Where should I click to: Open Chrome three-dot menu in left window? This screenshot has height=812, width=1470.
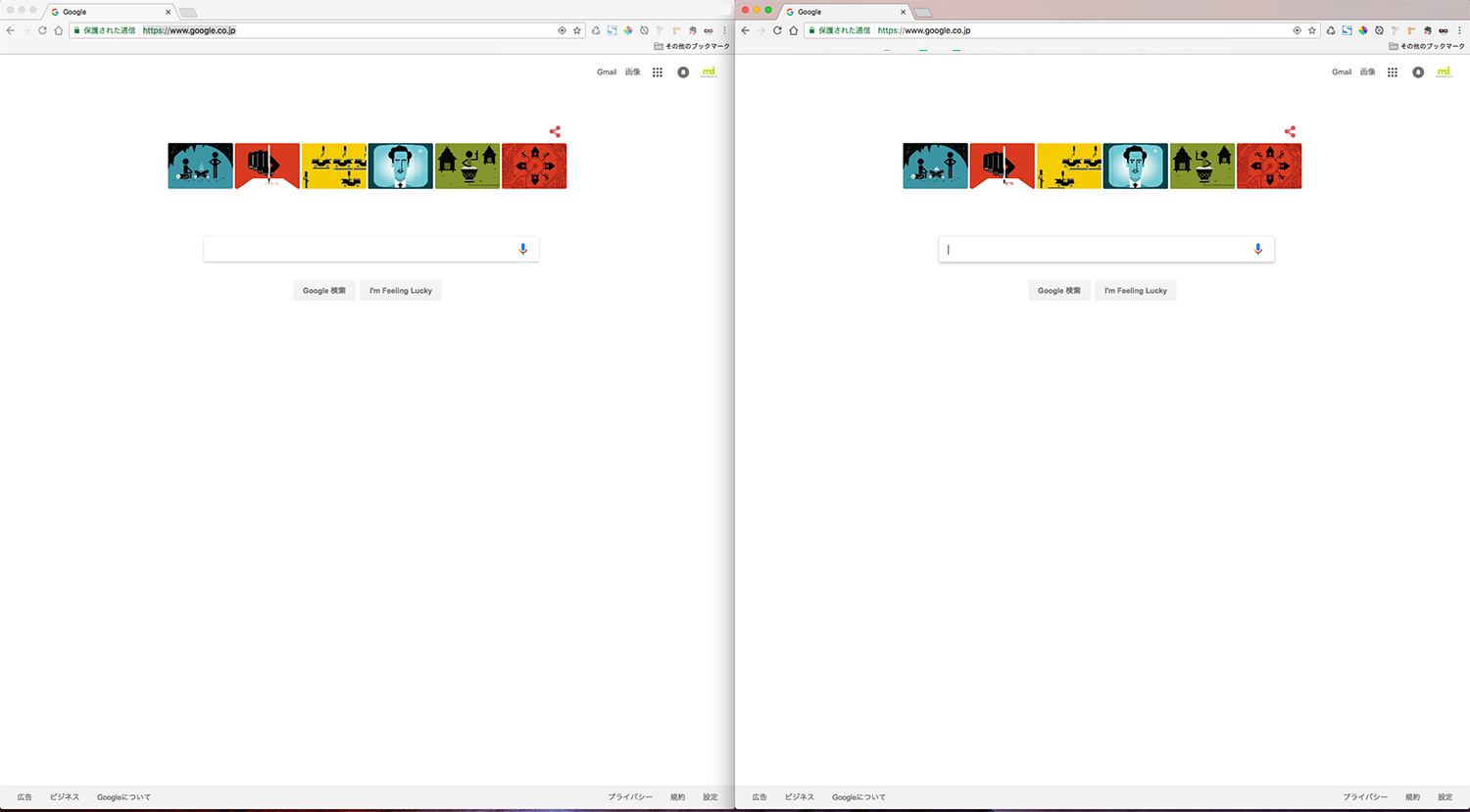[725, 30]
